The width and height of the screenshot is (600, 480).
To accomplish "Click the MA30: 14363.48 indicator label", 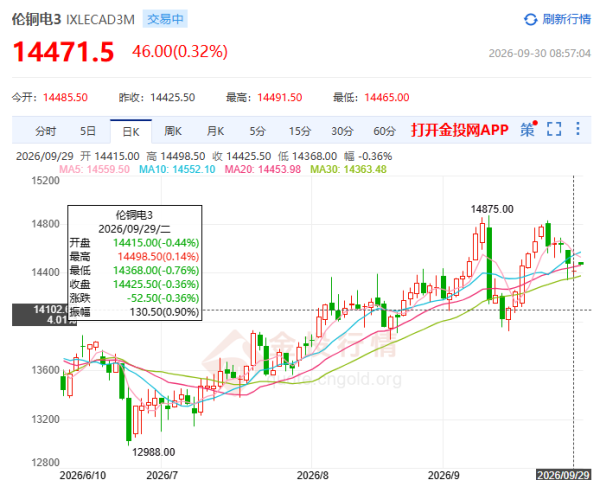I will pos(348,169).
